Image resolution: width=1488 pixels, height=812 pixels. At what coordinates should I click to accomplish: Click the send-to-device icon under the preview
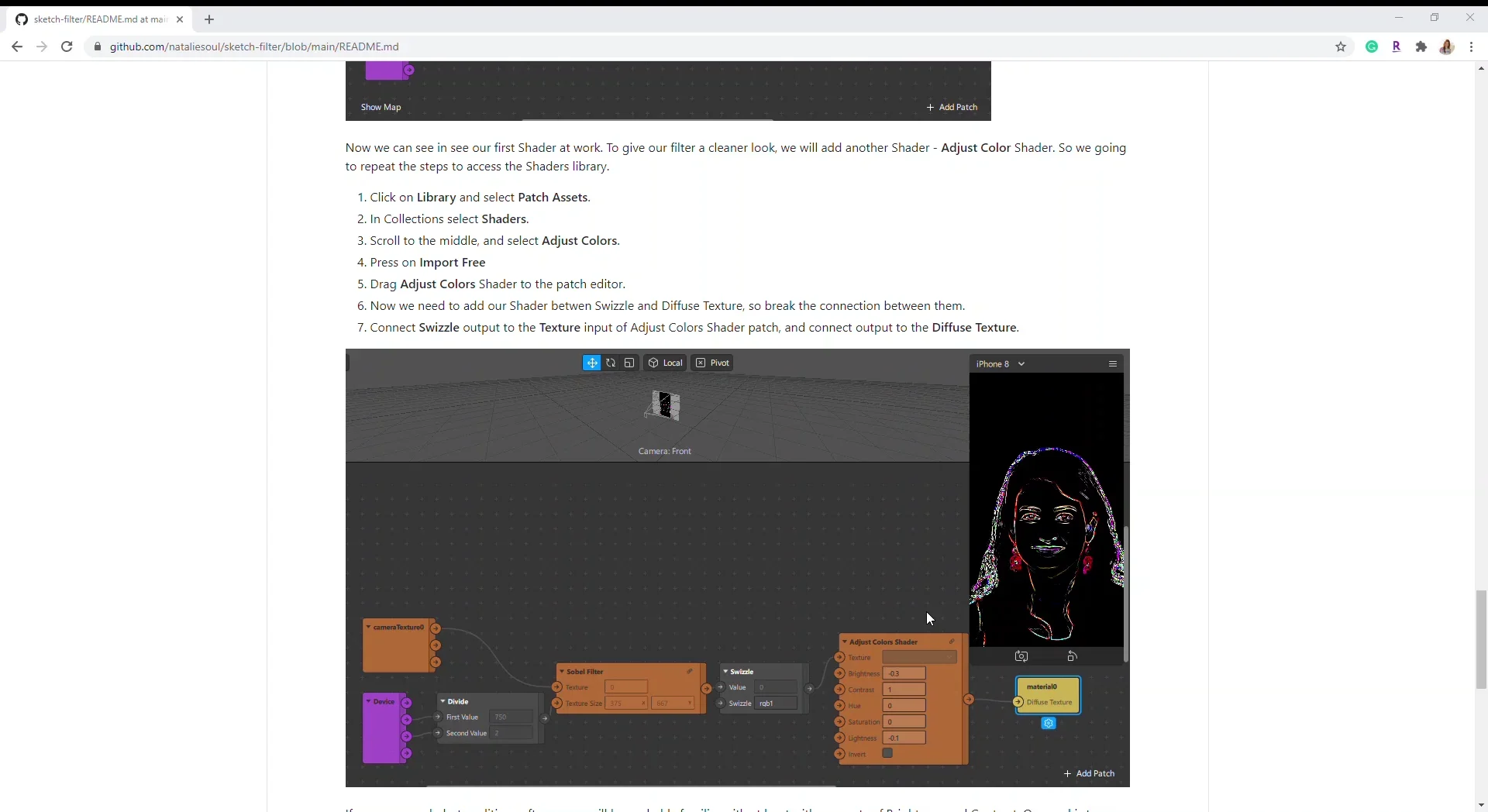point(1073,656)
